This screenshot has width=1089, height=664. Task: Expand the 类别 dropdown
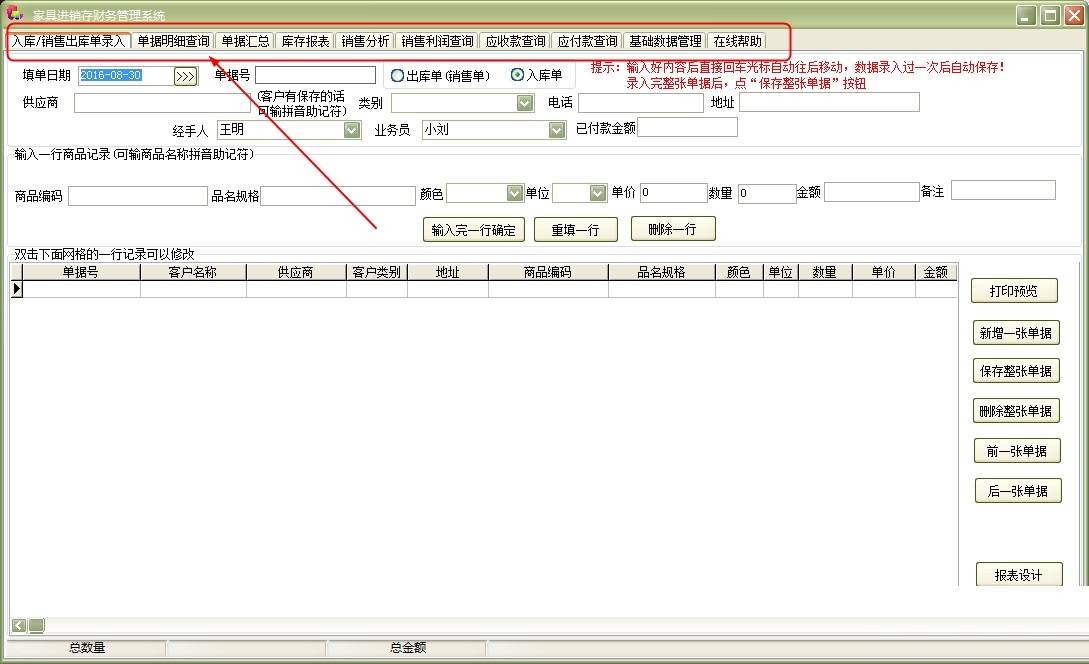[x=525, y=103]
